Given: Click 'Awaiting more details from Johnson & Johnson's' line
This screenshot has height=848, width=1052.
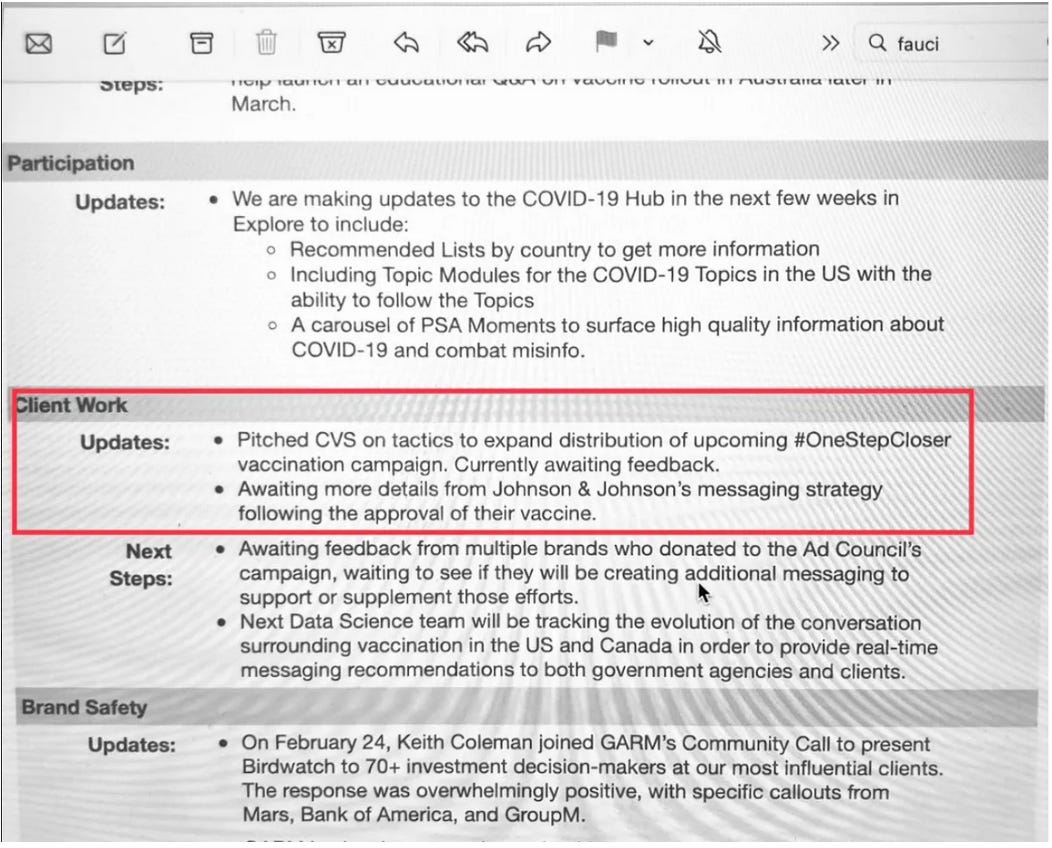Looking at the screenshot, I should [x=560, y=489].
